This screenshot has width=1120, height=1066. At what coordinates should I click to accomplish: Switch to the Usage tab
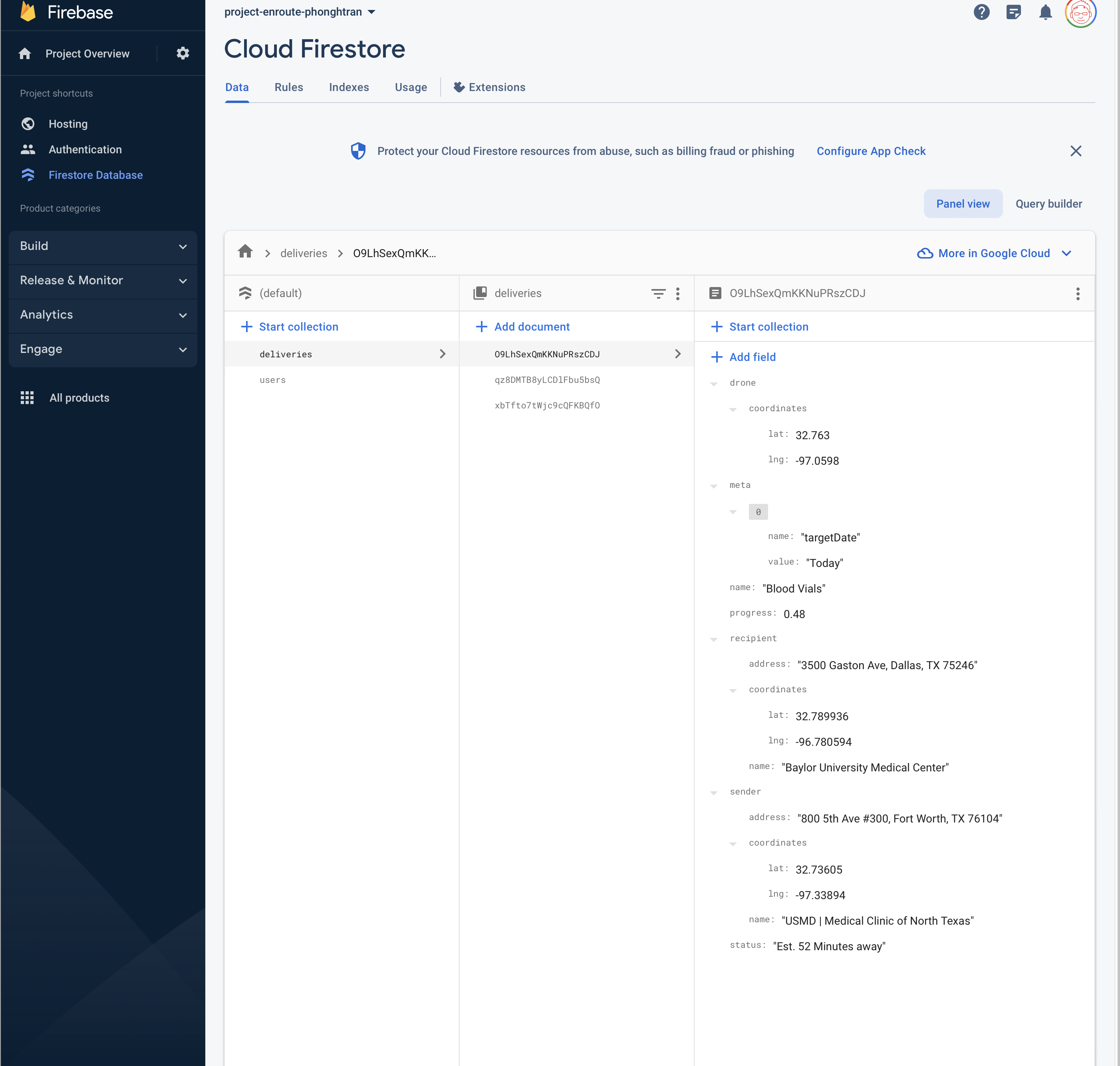click(x=411, y=87)
